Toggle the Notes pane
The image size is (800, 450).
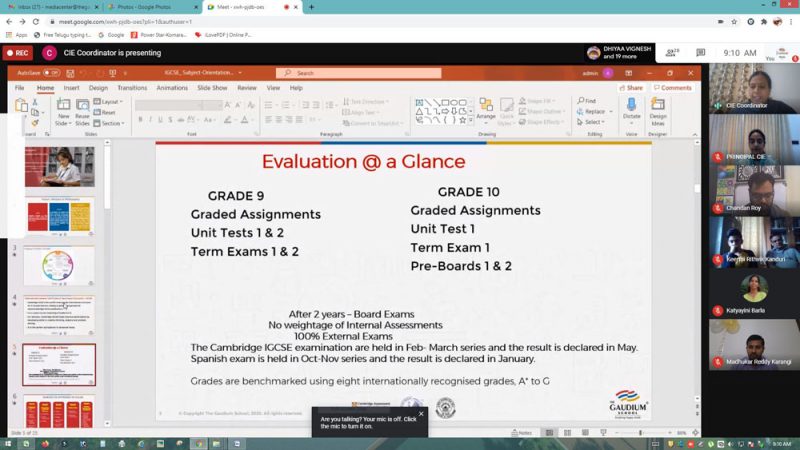coord(521,433)
